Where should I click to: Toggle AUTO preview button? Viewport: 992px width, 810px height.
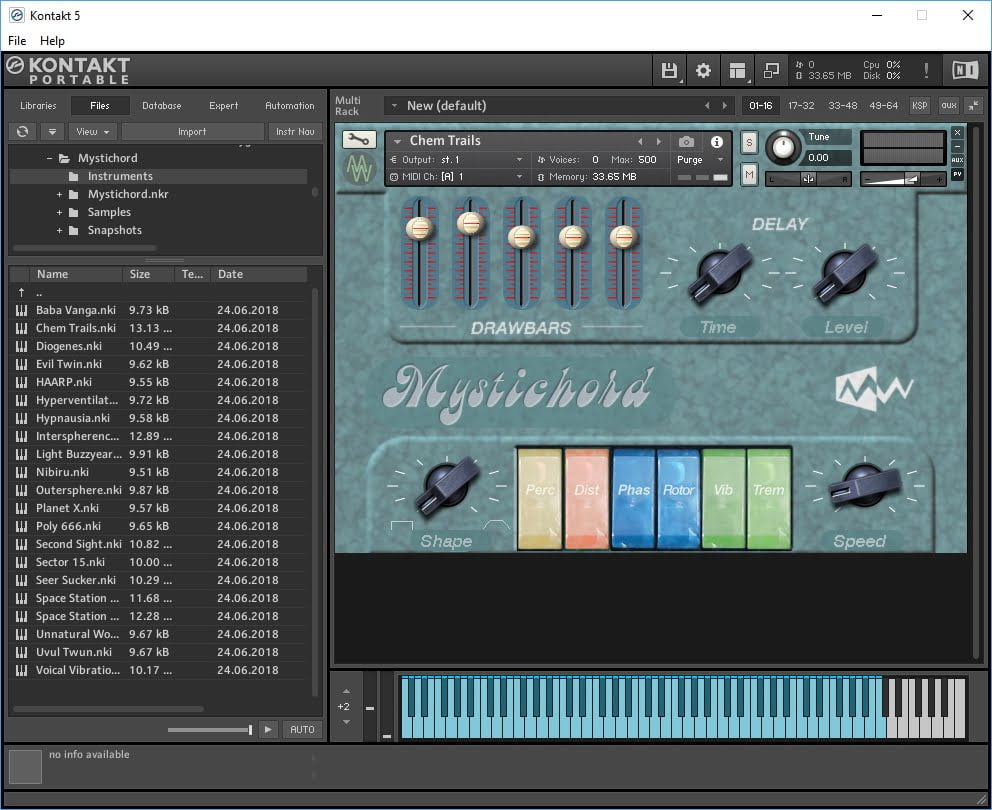coord(302,730)
